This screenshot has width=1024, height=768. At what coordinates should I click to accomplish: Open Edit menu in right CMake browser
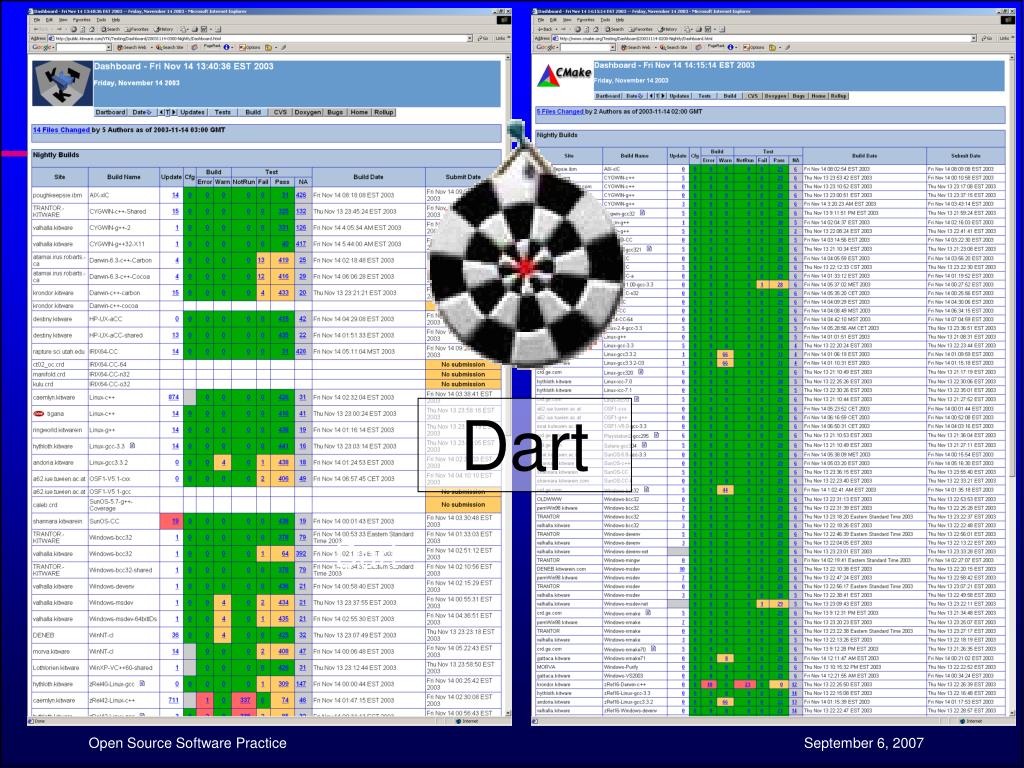(553, 20)
